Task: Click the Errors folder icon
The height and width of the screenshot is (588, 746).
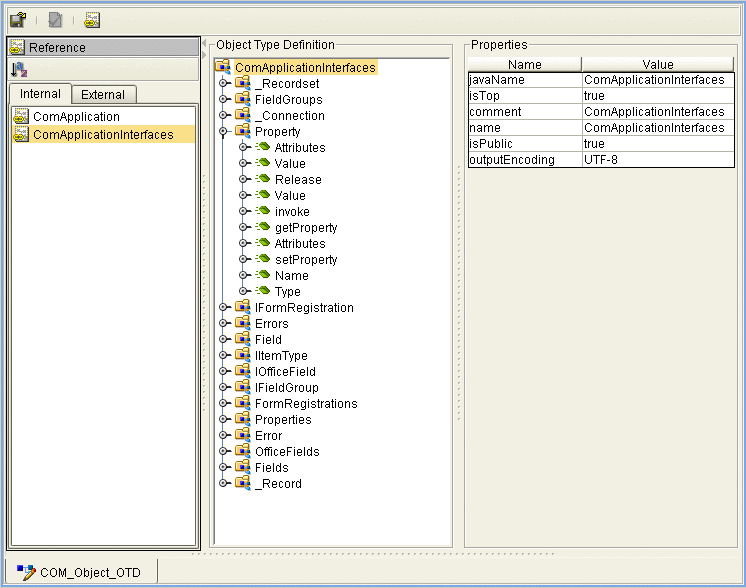Action: tap(243, 323)
